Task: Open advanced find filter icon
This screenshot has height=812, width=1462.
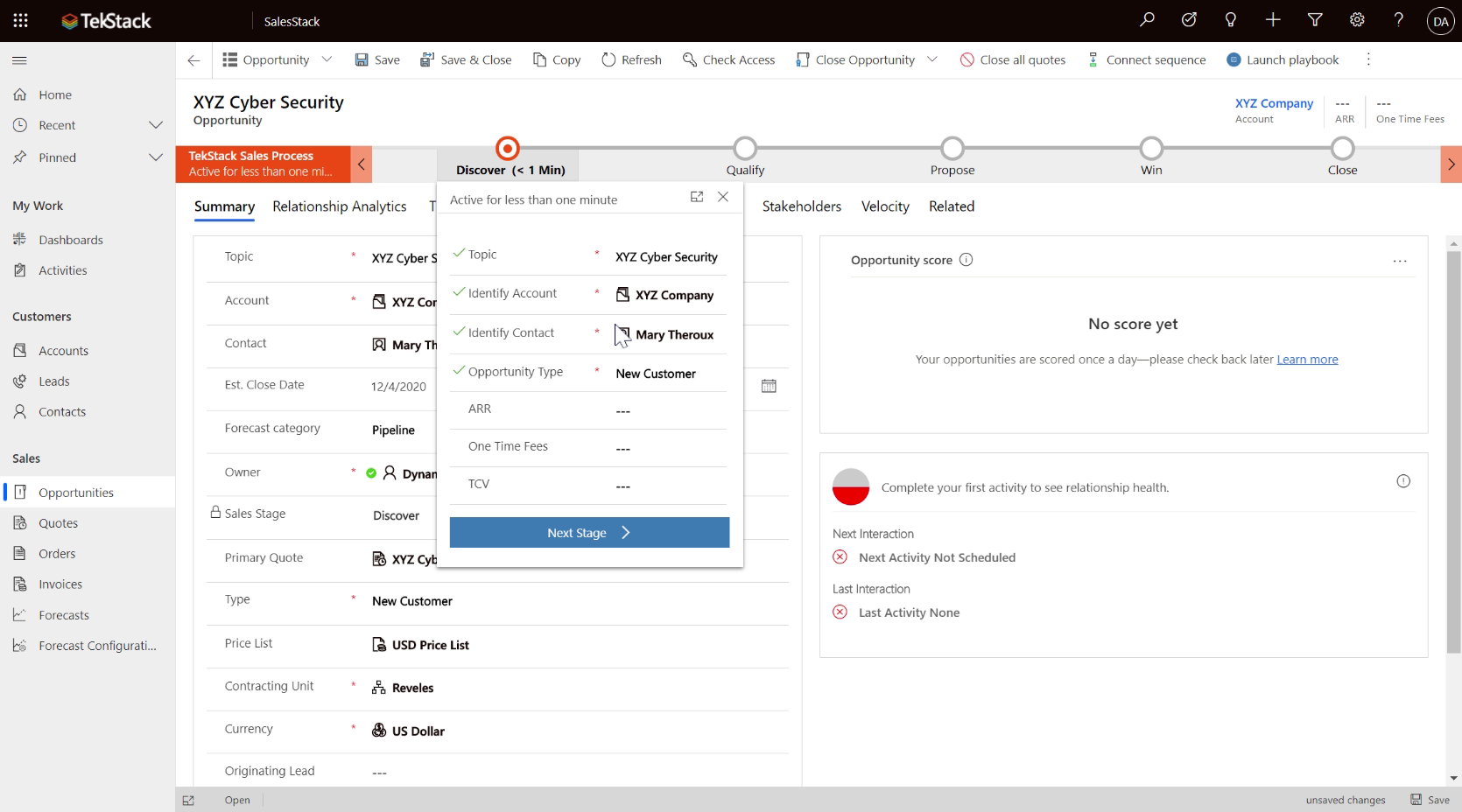Action: (x=1315, y=20)
